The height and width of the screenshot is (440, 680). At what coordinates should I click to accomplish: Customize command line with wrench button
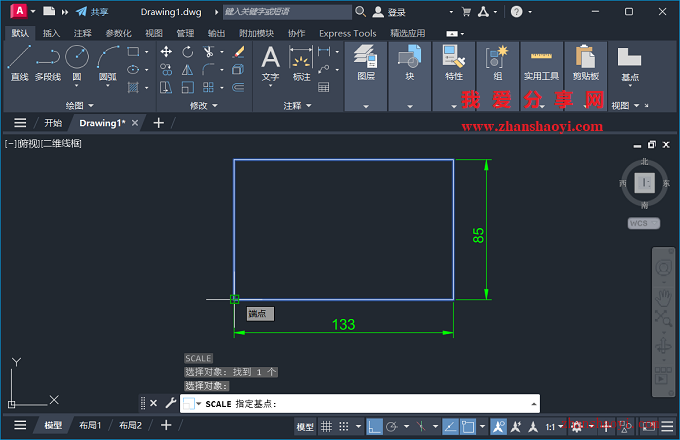coord(170,403)
